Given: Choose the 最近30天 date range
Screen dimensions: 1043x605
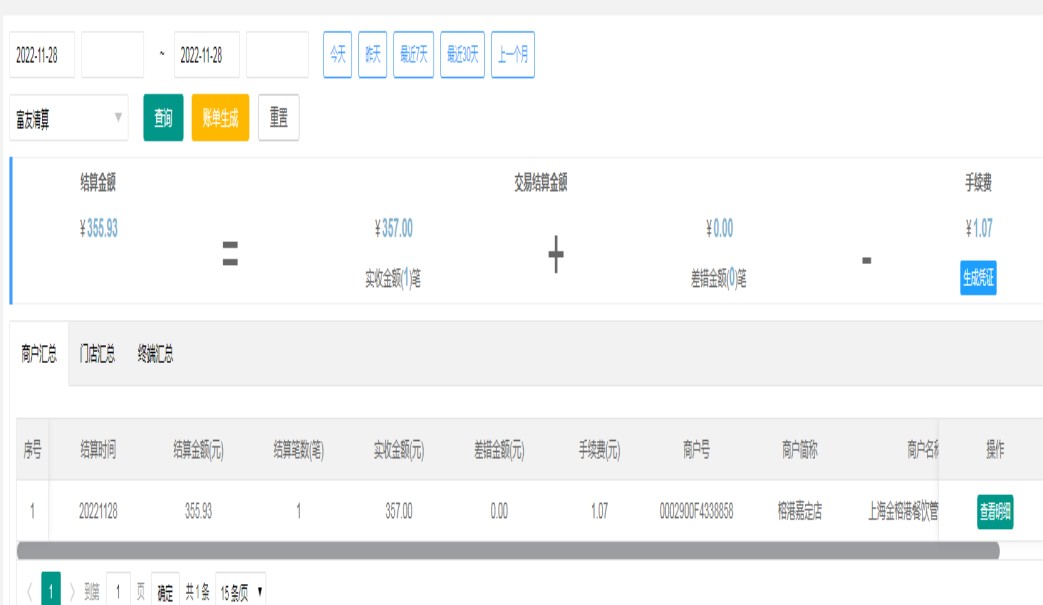Looking at the screenshot, I should point(462,55).
